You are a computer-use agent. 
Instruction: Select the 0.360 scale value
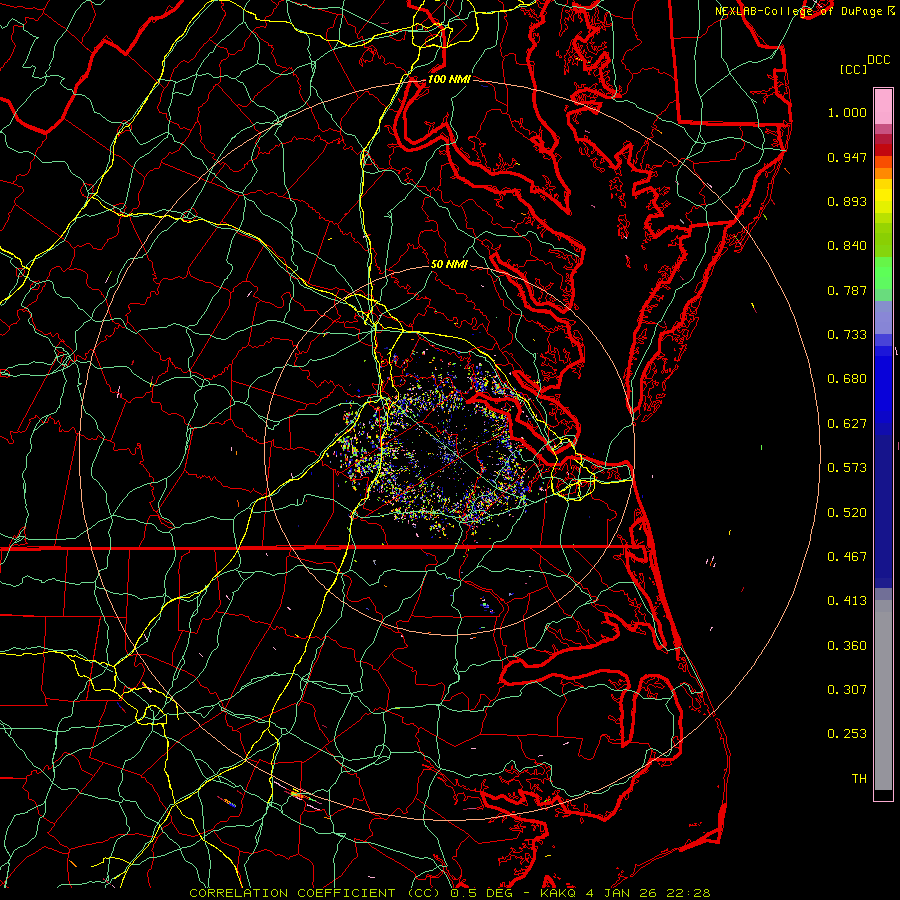[x=847, y=646]
